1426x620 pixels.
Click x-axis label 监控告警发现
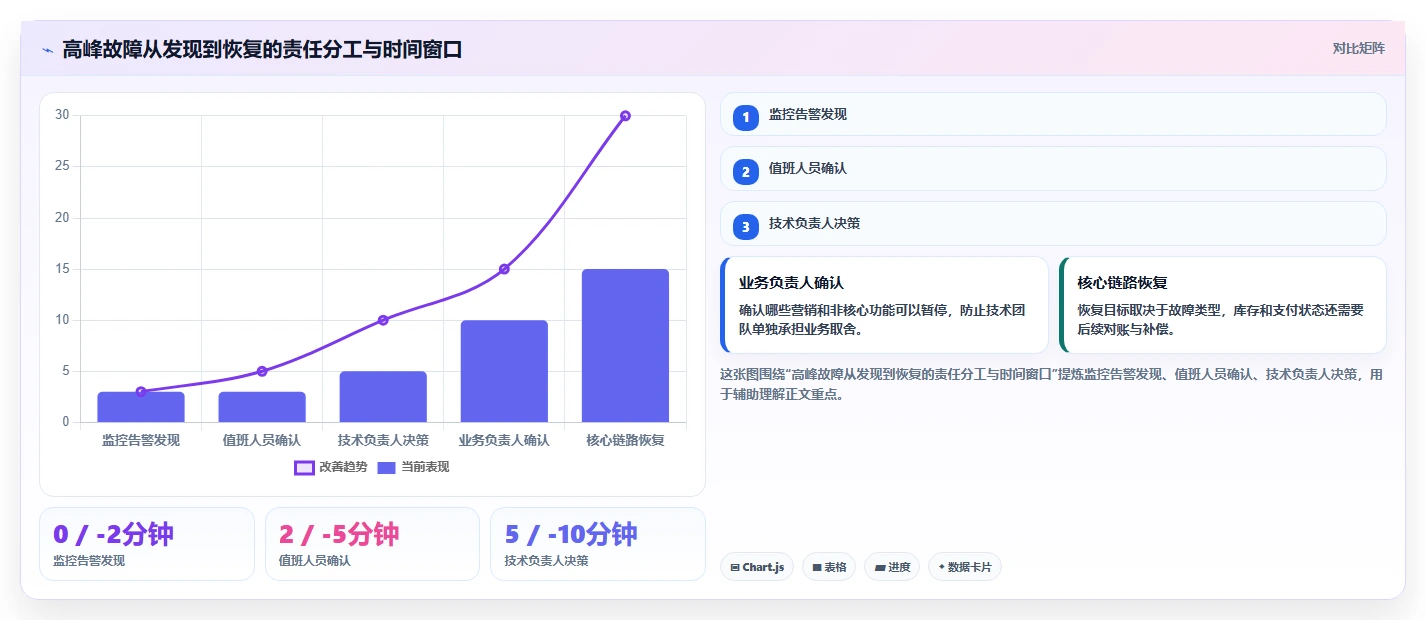pyautogui.click(x=141, y=440)
